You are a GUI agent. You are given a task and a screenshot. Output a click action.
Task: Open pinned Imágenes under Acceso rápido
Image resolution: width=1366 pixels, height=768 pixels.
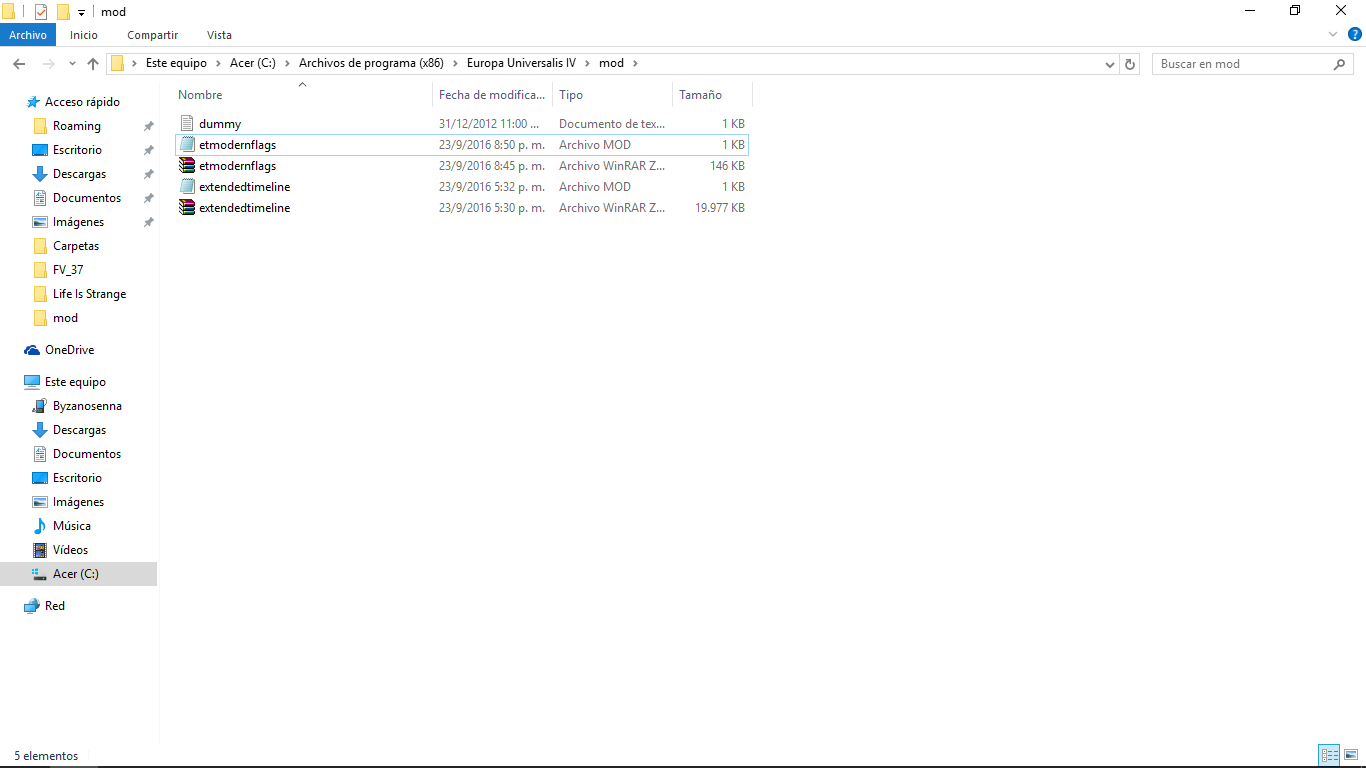[x=78, y=222]
